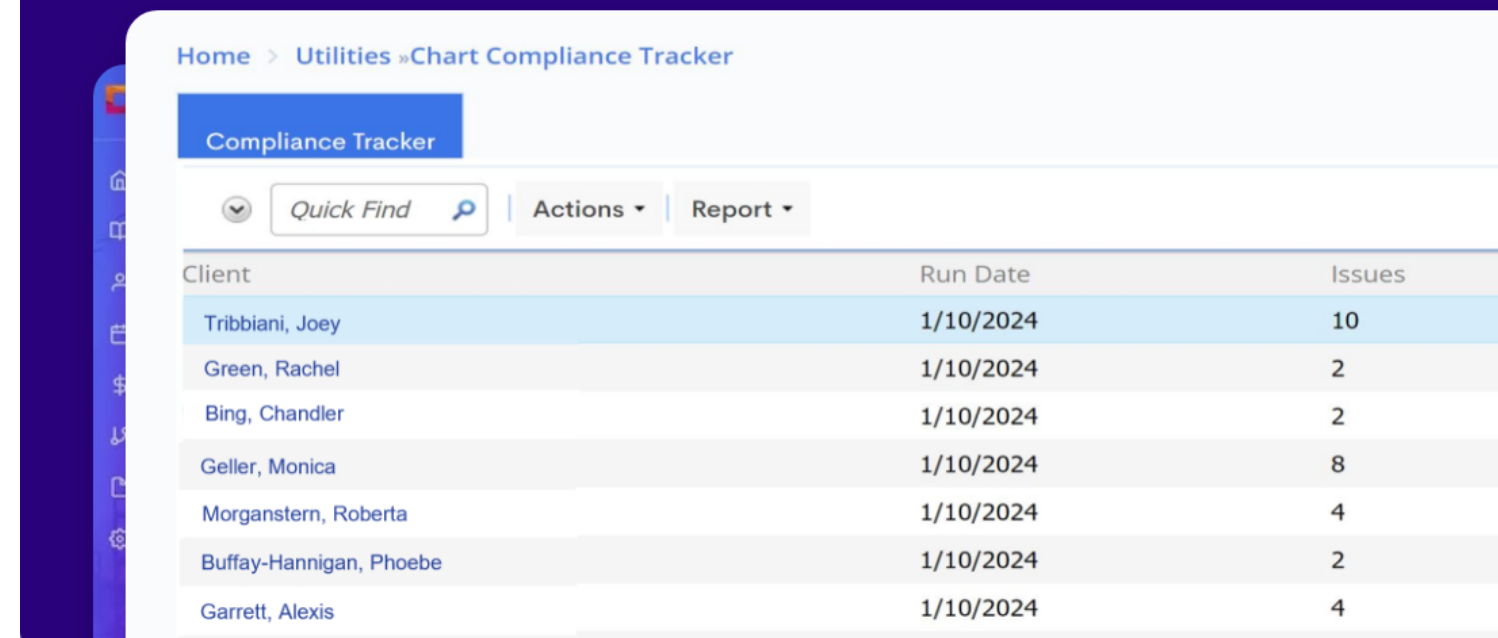The height and width of the screenshot is (638, 1498).
Task: Open client Buffay-Hannigan, Phoebe
Action: (321, 562)
